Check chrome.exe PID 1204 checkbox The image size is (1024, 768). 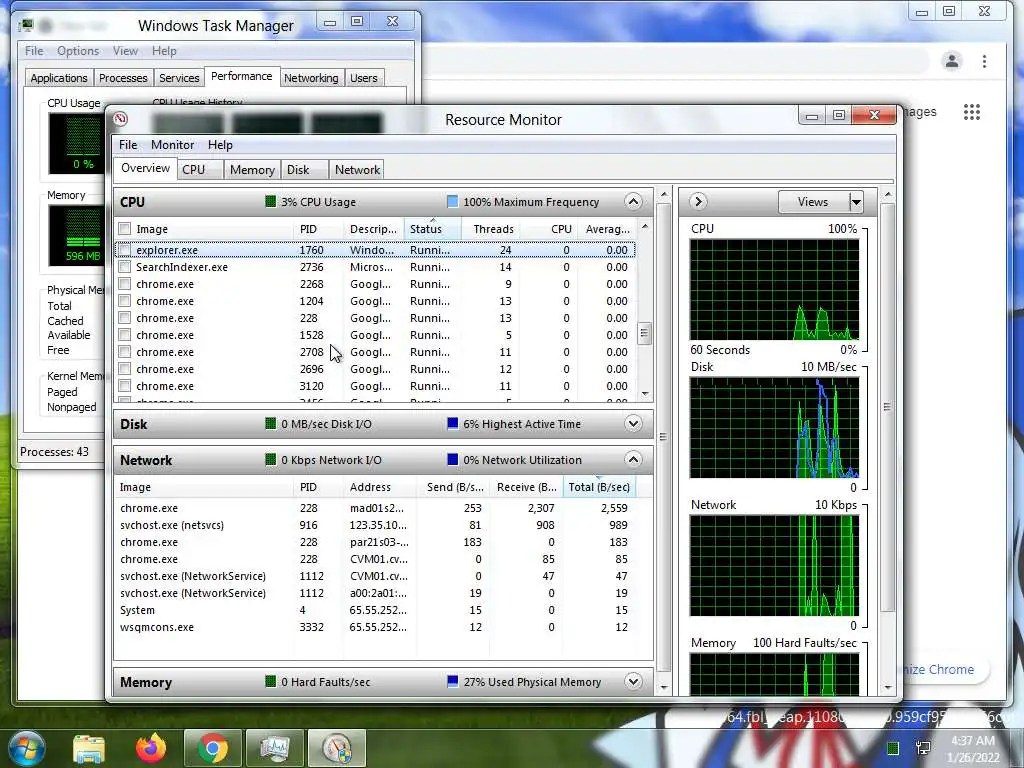click(x=124, y=300)
